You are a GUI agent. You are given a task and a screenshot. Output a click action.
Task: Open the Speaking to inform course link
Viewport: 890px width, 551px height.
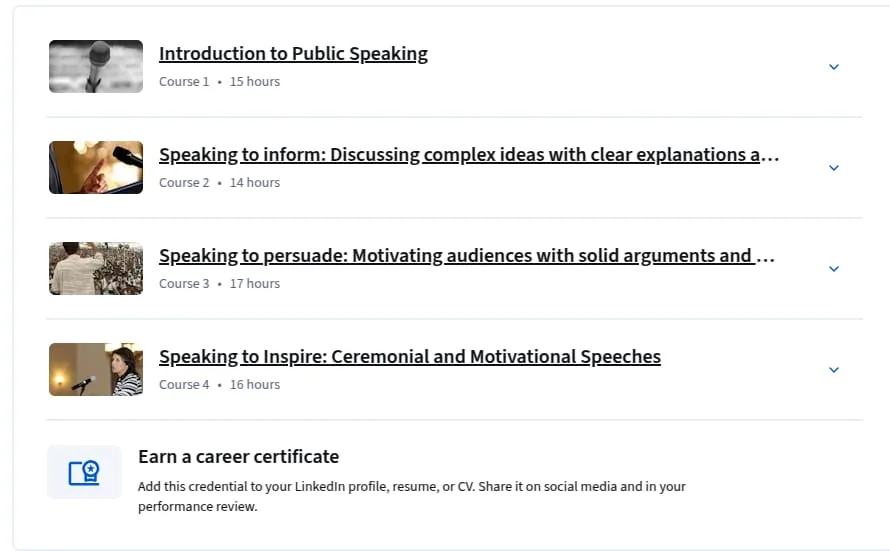click(469, 155)
